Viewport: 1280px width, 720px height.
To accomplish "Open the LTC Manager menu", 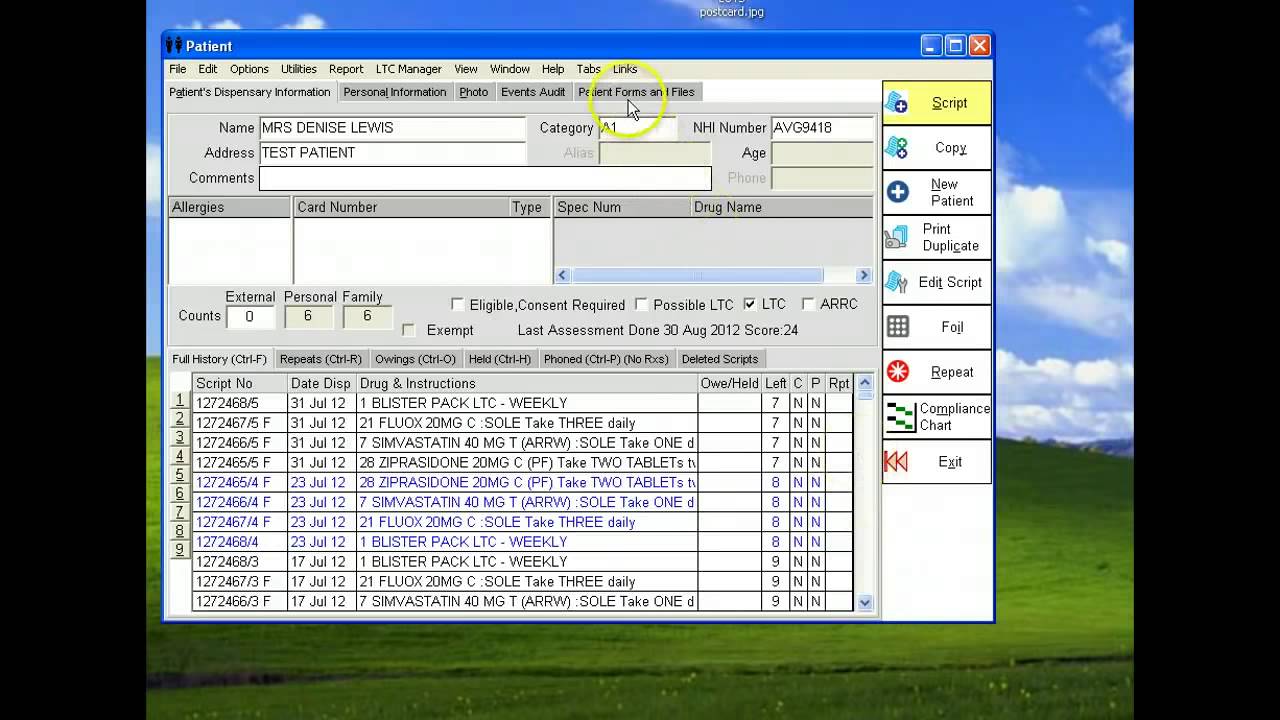I will point(409,69).
